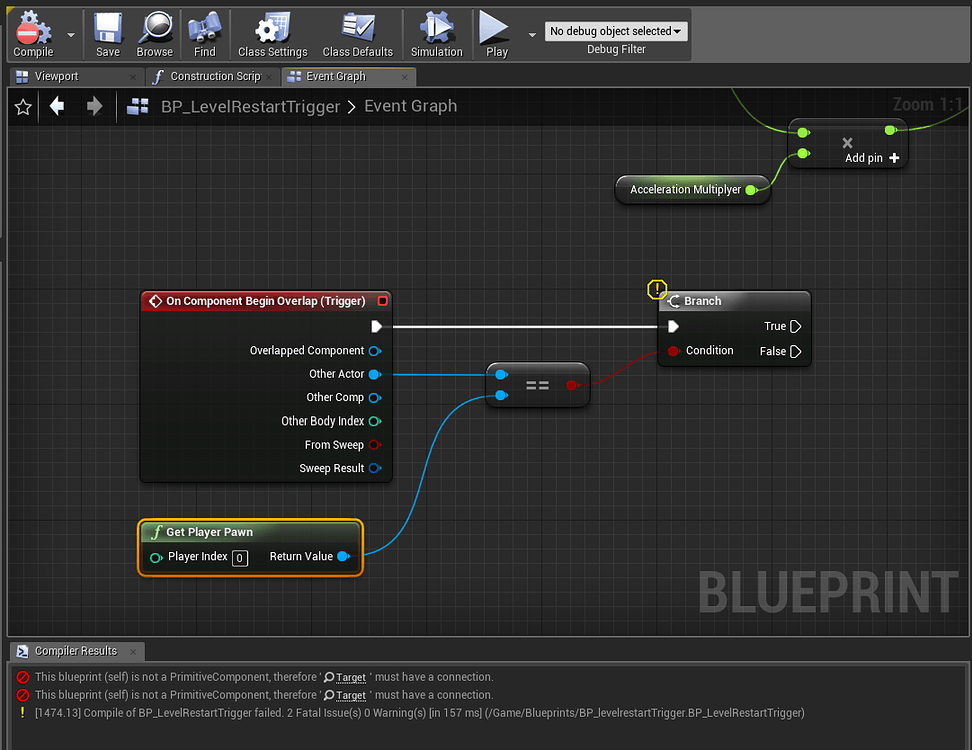
Task: Switch to the Construction Script tab
Action: pyautogui.click(x=210, y=76)
